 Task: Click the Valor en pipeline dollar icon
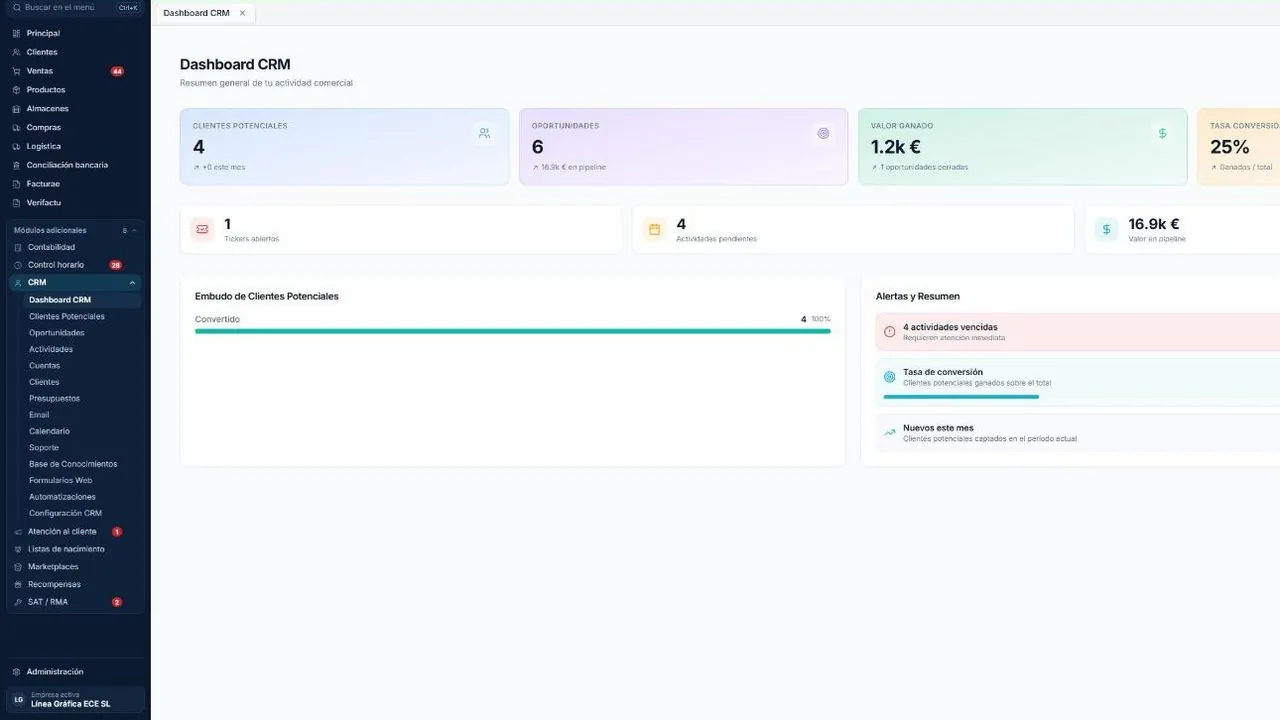pos(1106,229)
